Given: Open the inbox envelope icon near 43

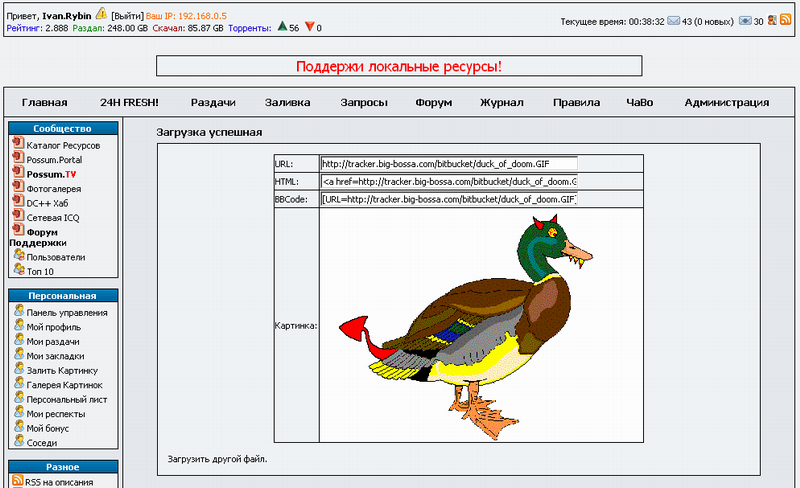Looking at the screenshot, I should pyautogui.click(x=673, y=21).
